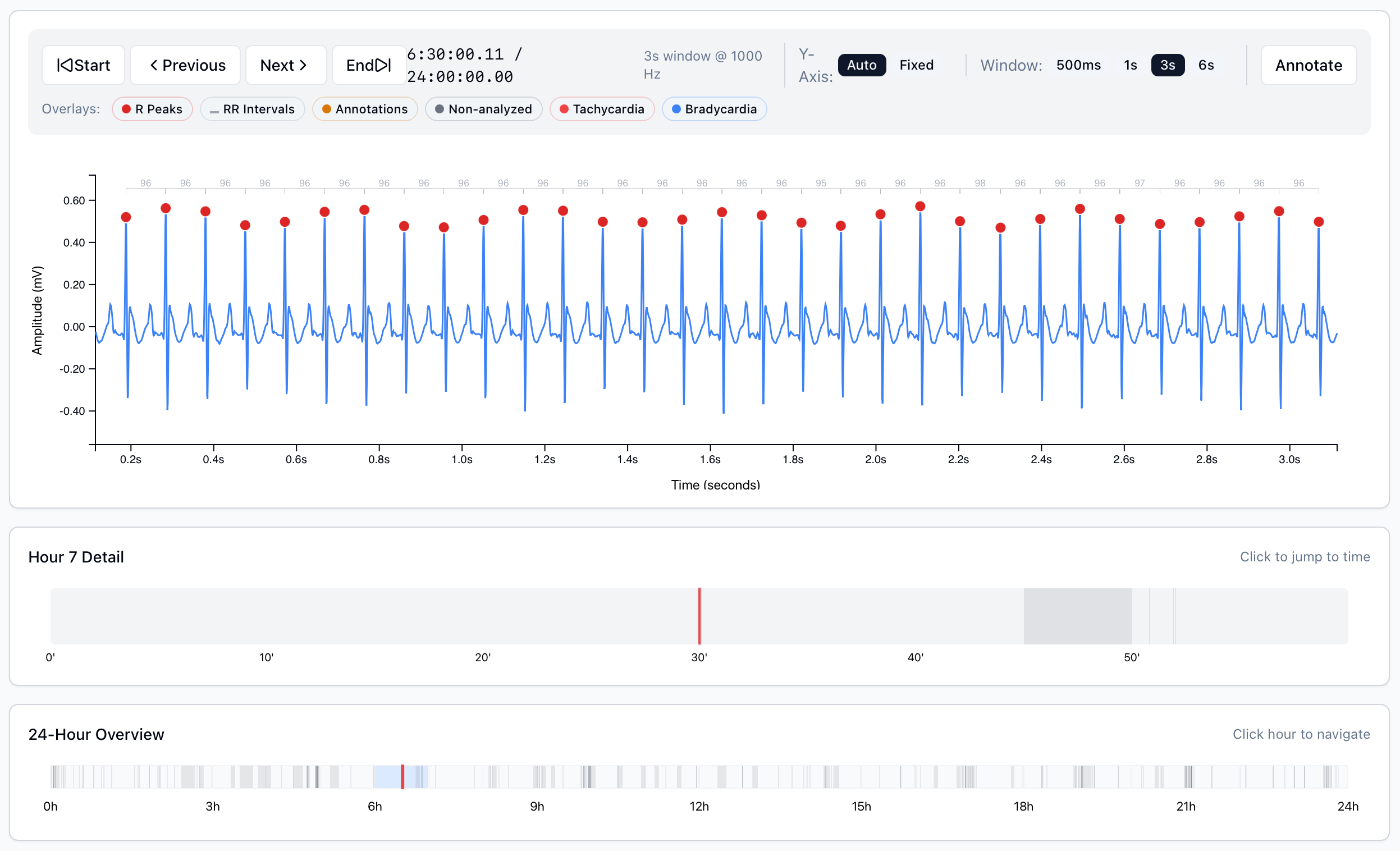
Task: Select Auto for the Y-Axis scaling
Action: pos(861,65)
